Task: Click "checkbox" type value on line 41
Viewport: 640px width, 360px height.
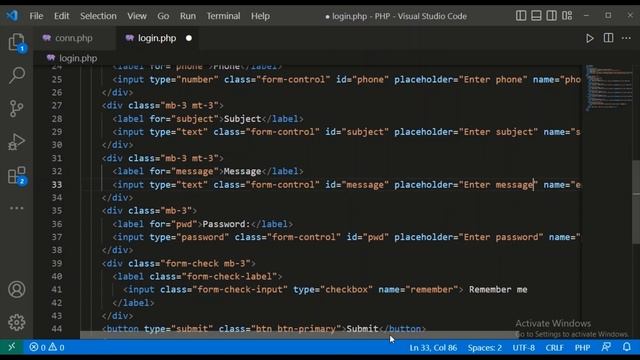Action: (346, 289)
